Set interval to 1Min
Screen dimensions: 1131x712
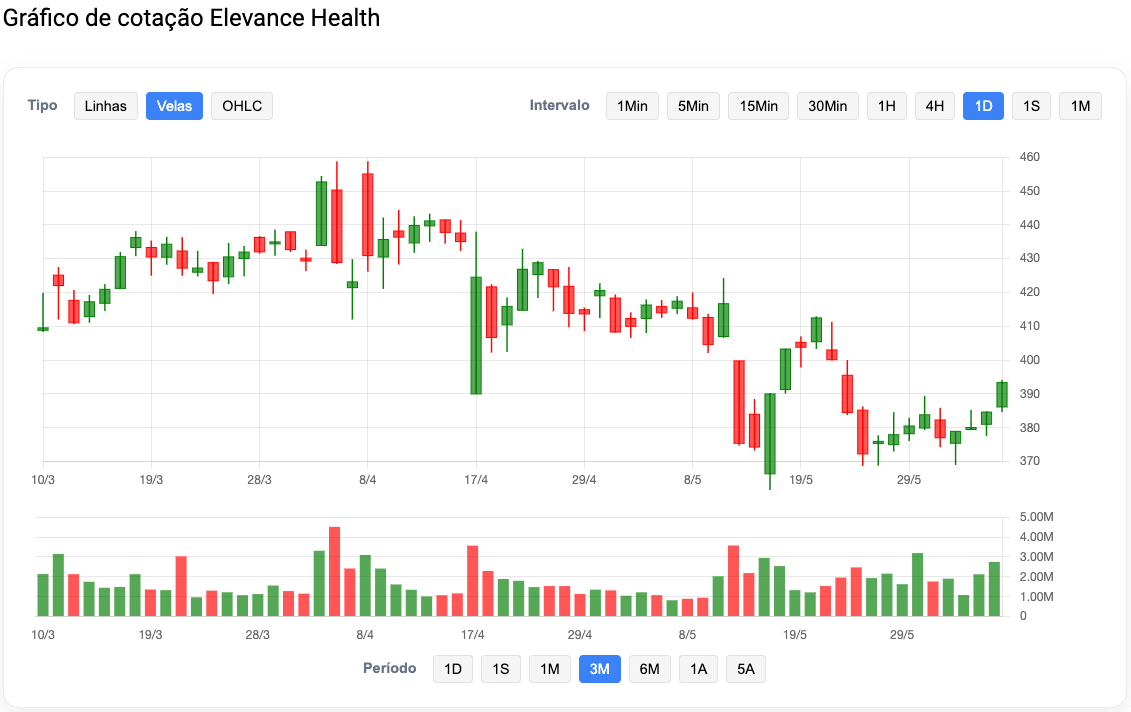point(632,106)
